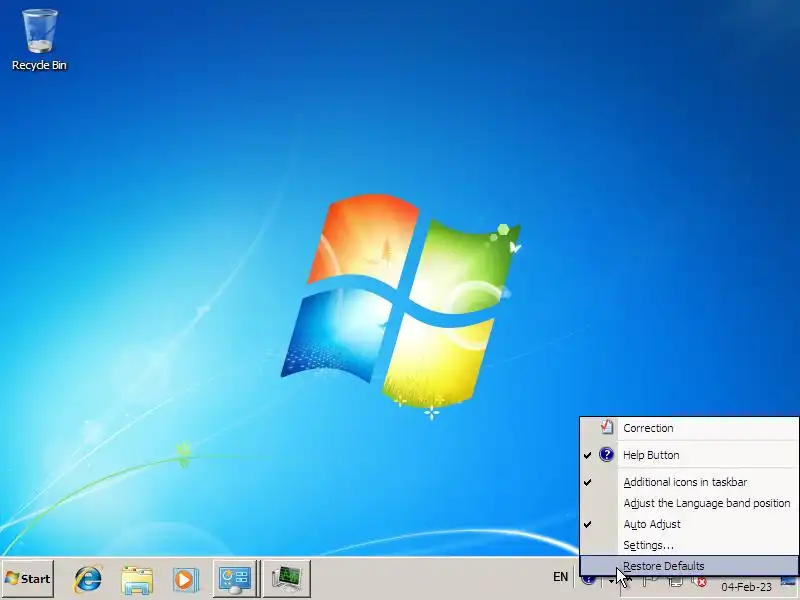Click the Action Center flag tray icon

(650, 582)
